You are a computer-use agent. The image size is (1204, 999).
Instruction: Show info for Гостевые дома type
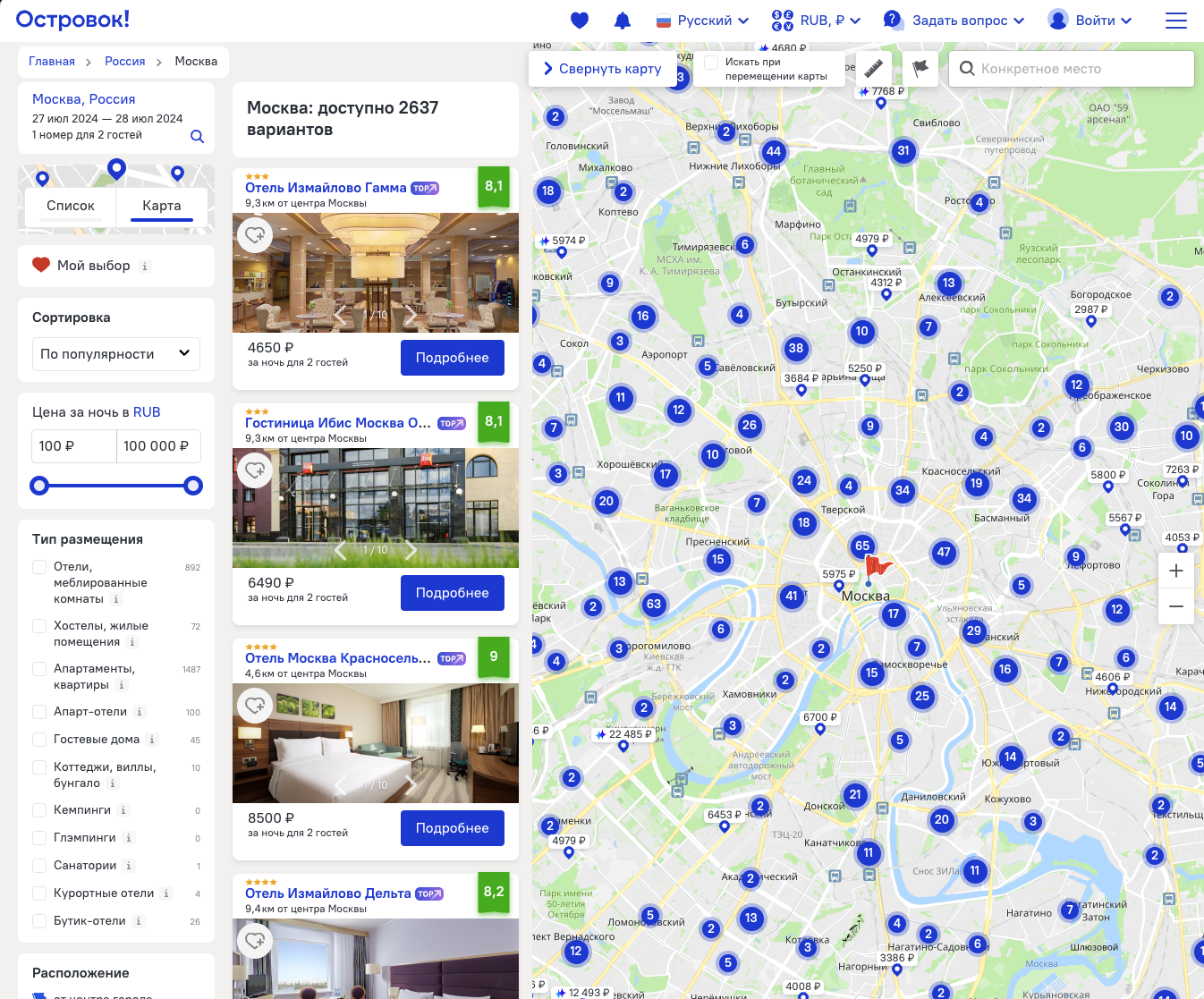pyautogui.click(x=152, y=740)
